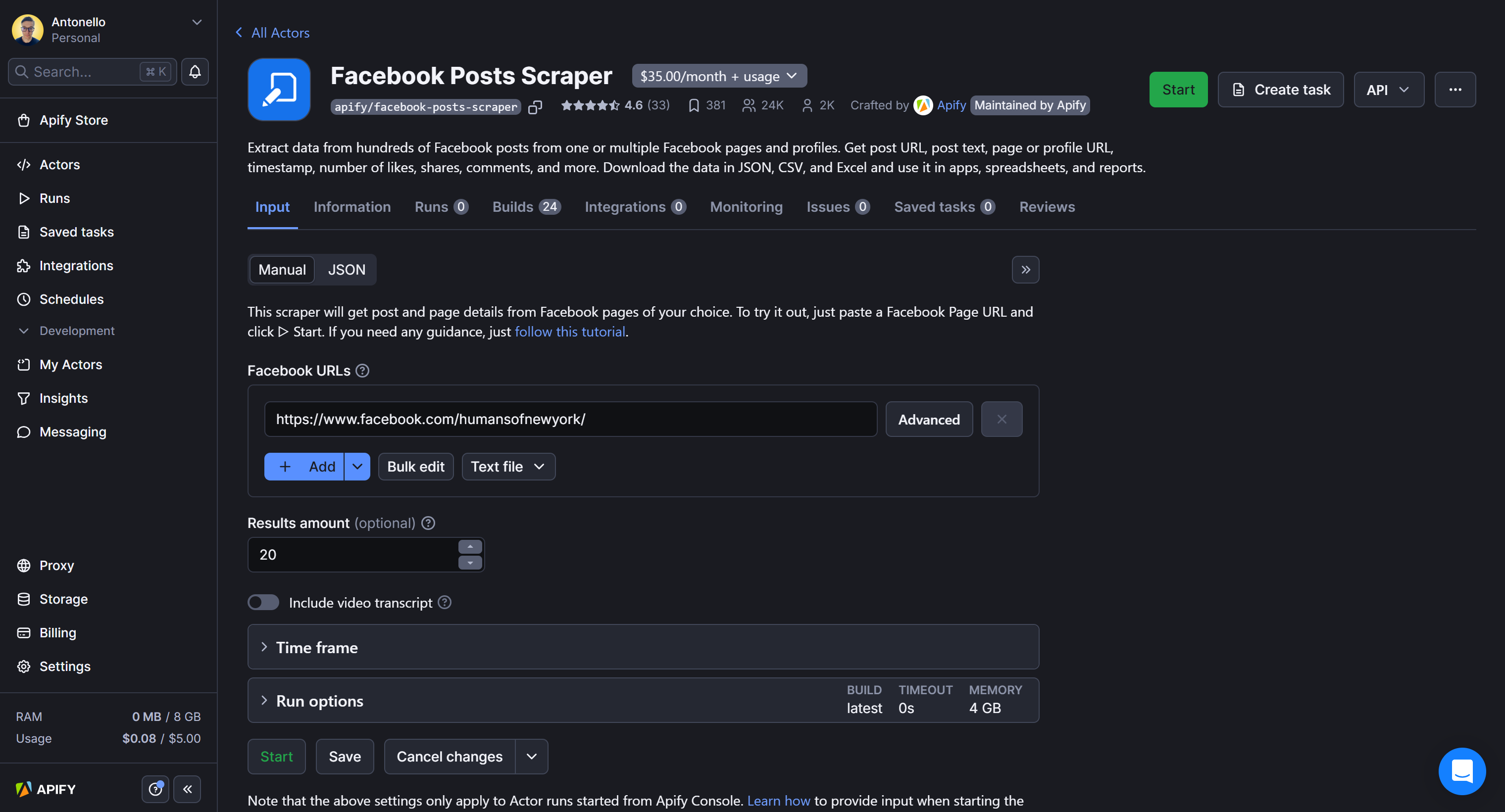Open Insights from the sidebar
The height and width of the screenshot is (812, 1505).
pyautogui.click(x=63, y=398)
